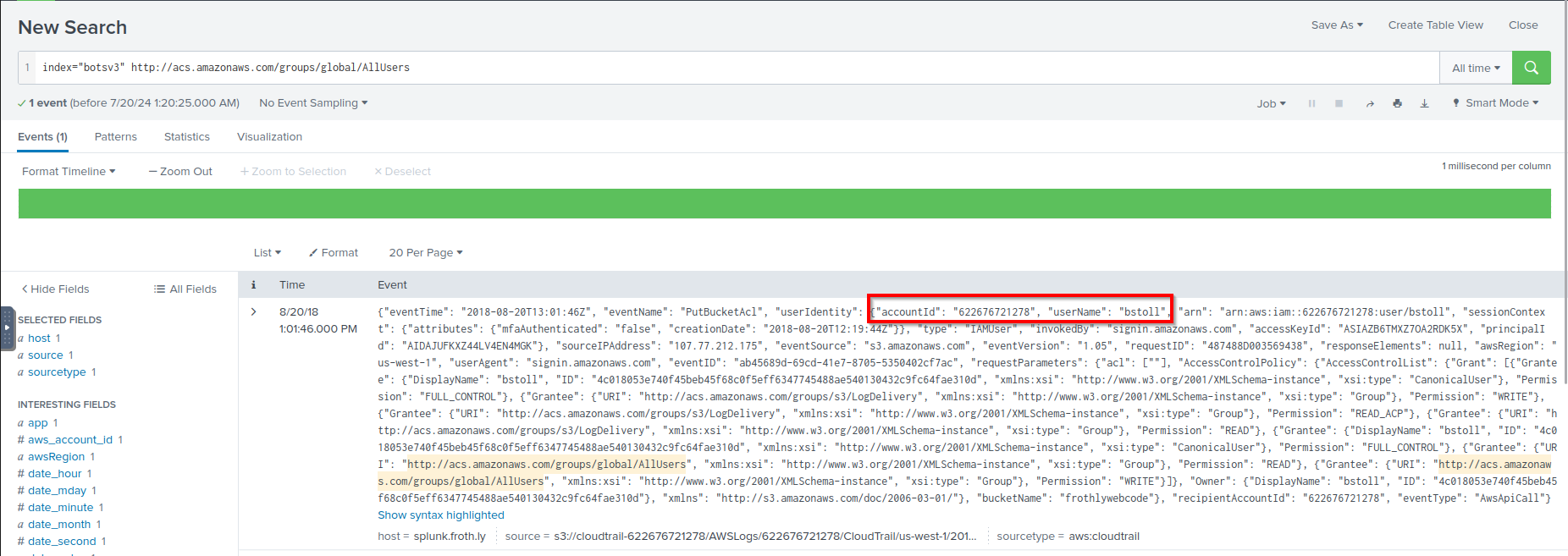Open the Job dropdown menu

pyautogui.click(x=1271, y=103)
